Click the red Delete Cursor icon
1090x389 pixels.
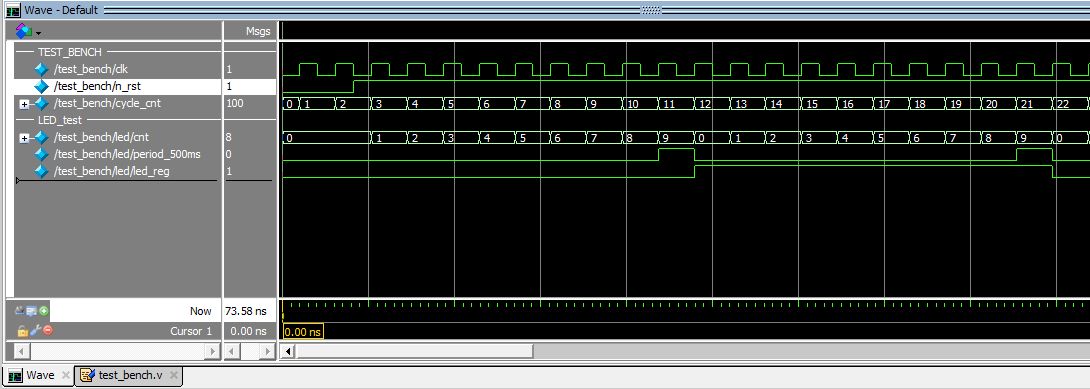[x=47, y=331]
